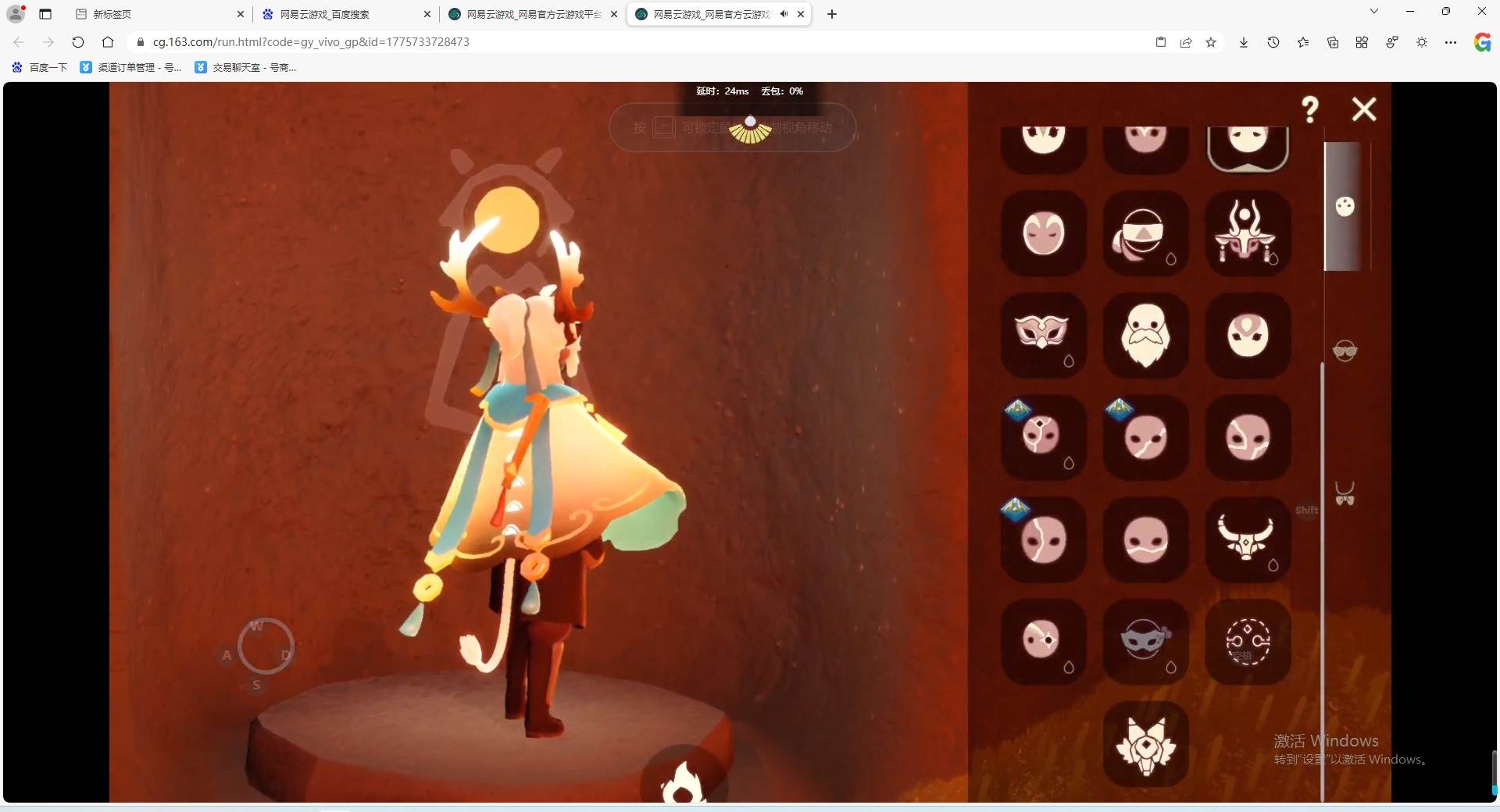1500x812 pixels.
Task: Close the mask wardrobe panel
Action: click(x=1364, y=109)
